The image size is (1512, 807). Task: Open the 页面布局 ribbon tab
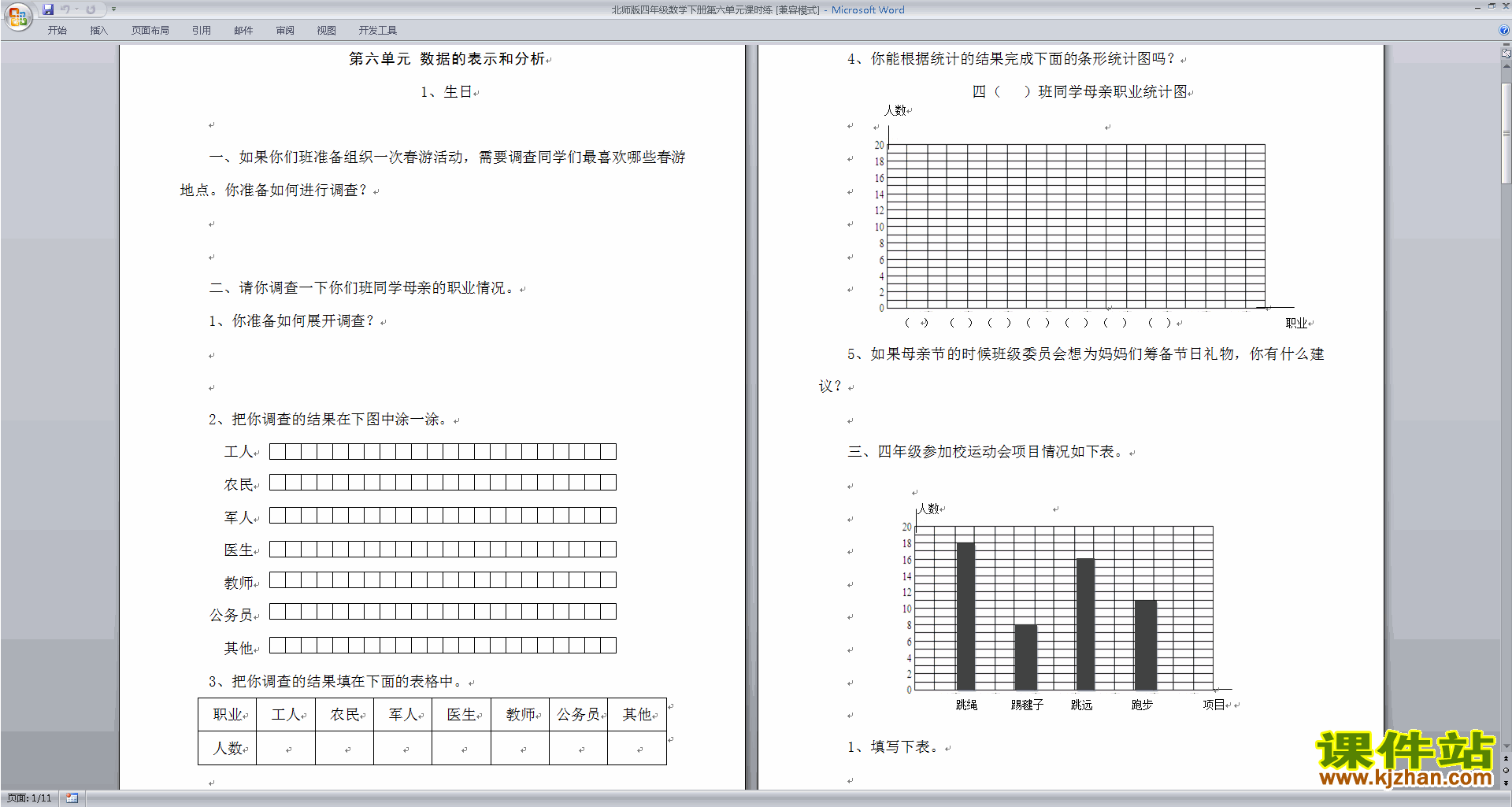pos(150,31)
